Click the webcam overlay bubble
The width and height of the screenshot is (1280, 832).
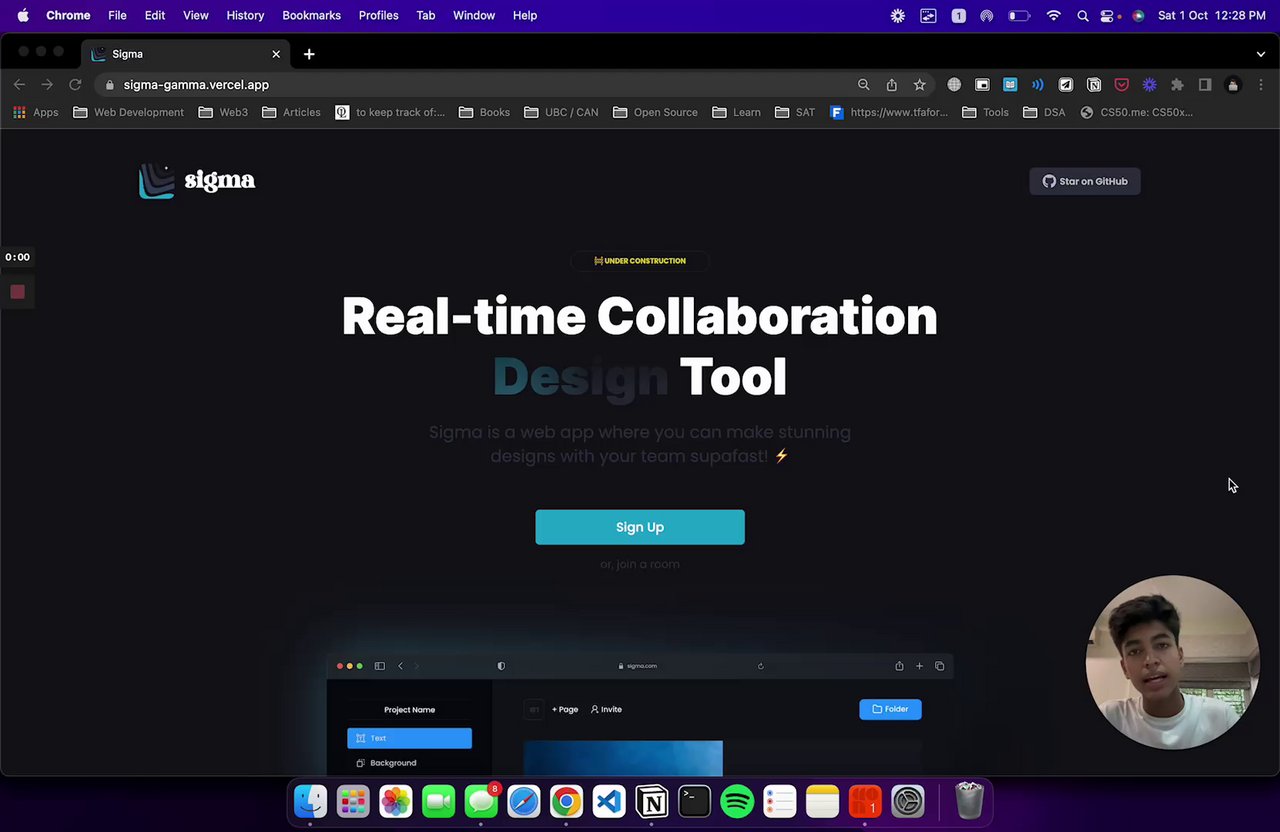[x=1172, y=662]
